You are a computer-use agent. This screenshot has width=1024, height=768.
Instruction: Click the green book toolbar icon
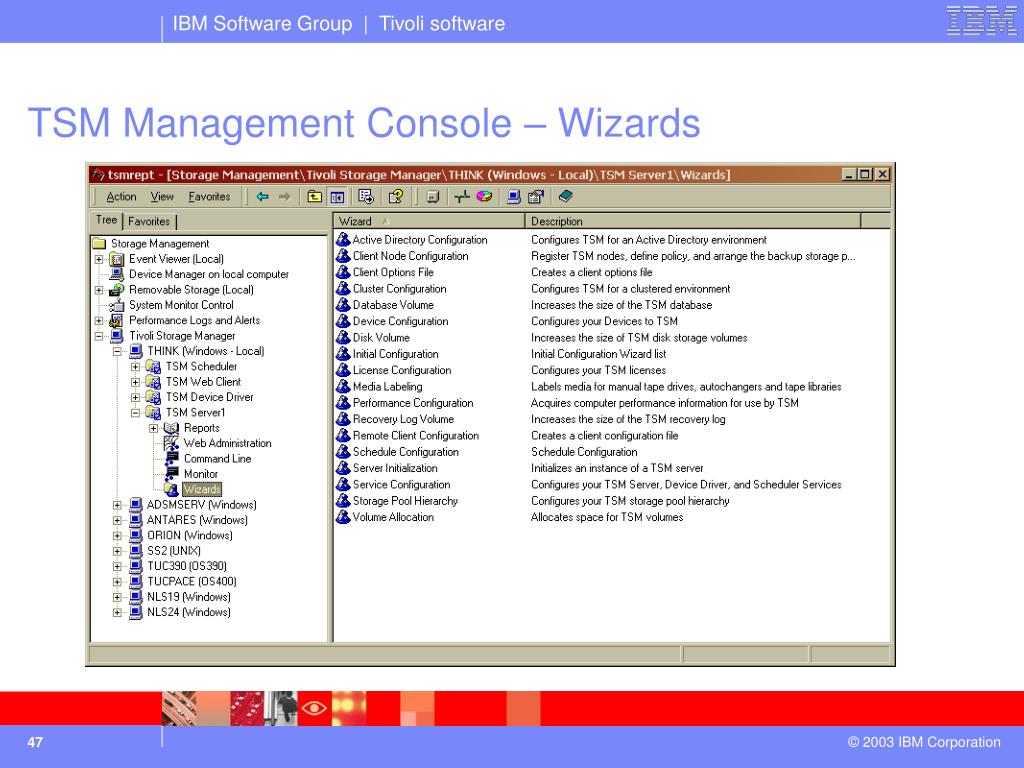pyautogui.click(x=566, y=196)
